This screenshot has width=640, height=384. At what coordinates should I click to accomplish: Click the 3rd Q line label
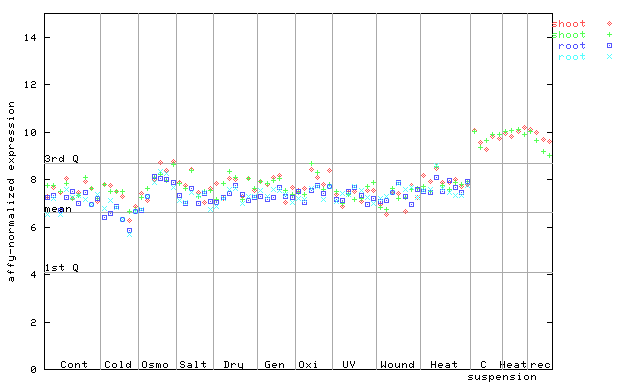pyautogui.click(x=61, y=159)
